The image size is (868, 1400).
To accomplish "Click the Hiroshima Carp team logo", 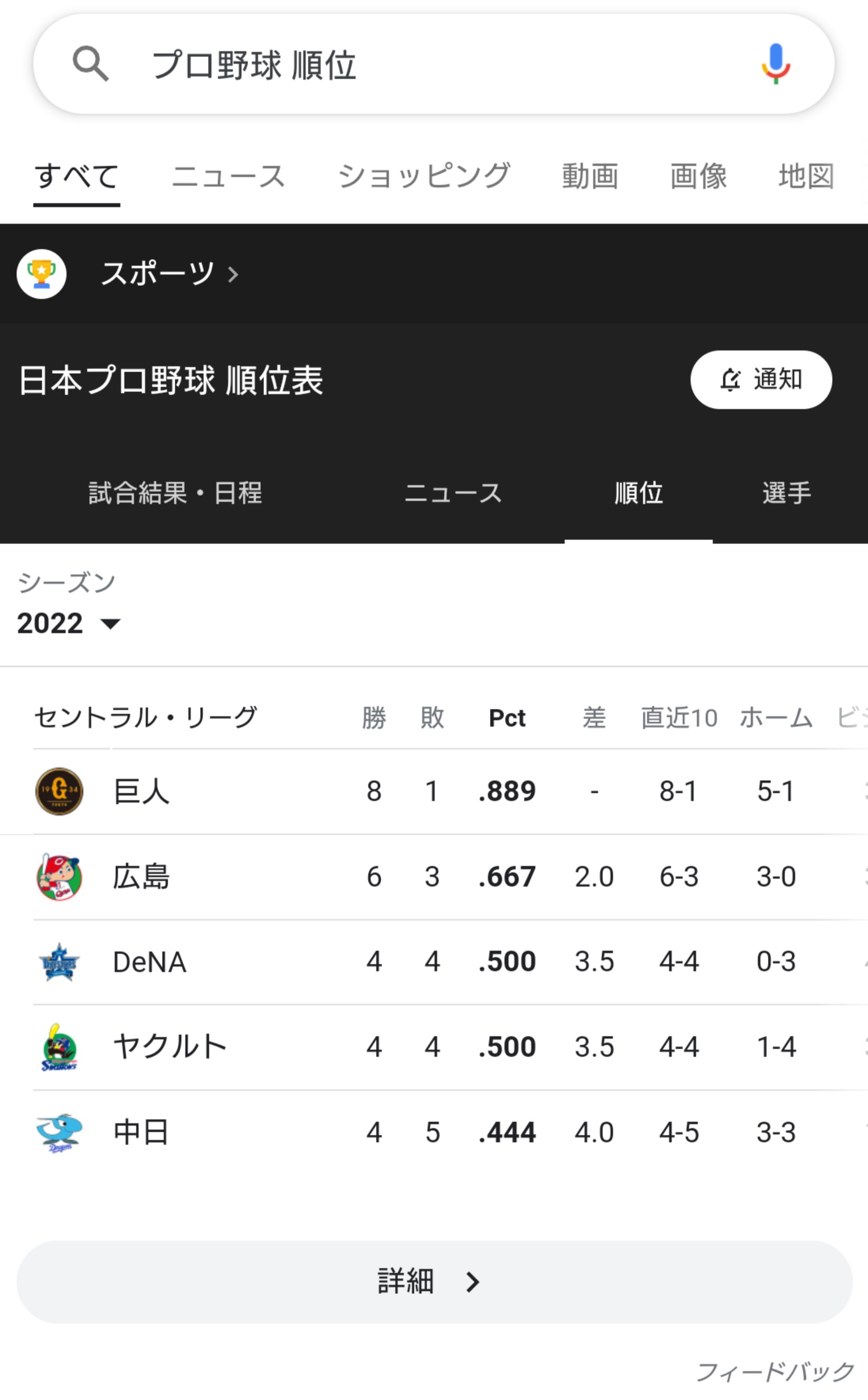I will pyautogui.click(x=59, y=876).
